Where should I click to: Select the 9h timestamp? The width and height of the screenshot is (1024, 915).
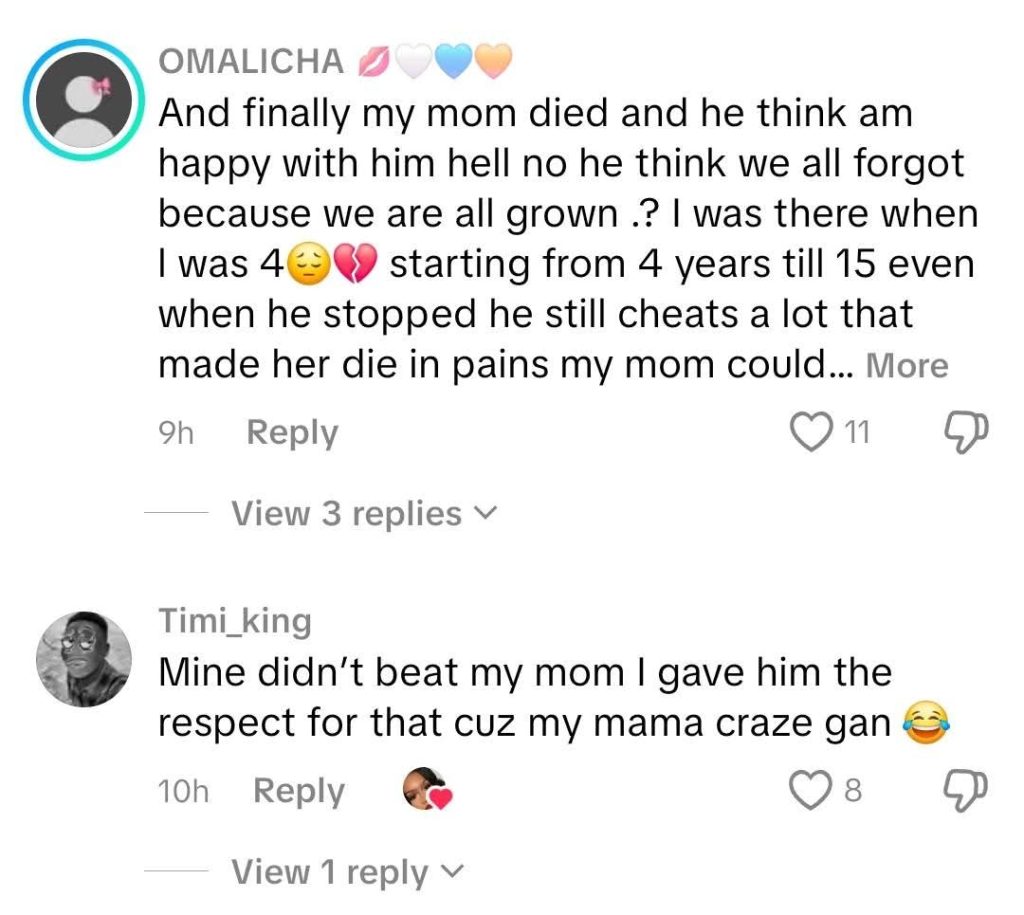coord(176,432)
